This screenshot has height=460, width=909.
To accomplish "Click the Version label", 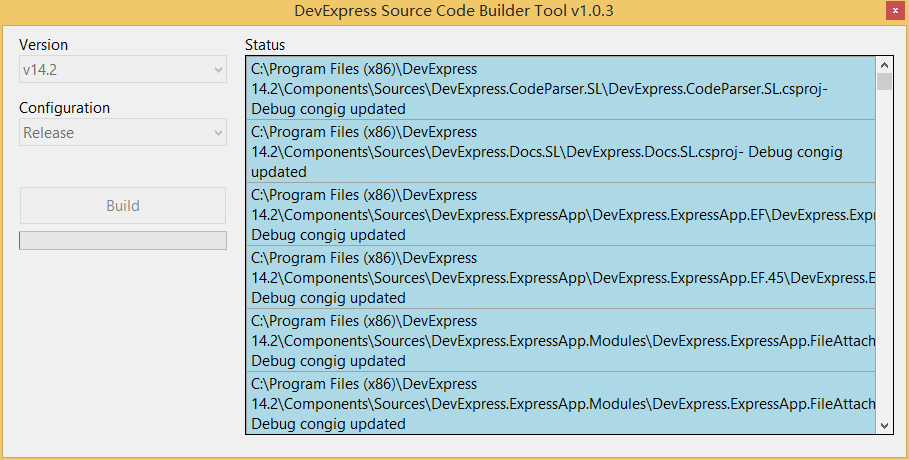I will [x=43, y=45].
